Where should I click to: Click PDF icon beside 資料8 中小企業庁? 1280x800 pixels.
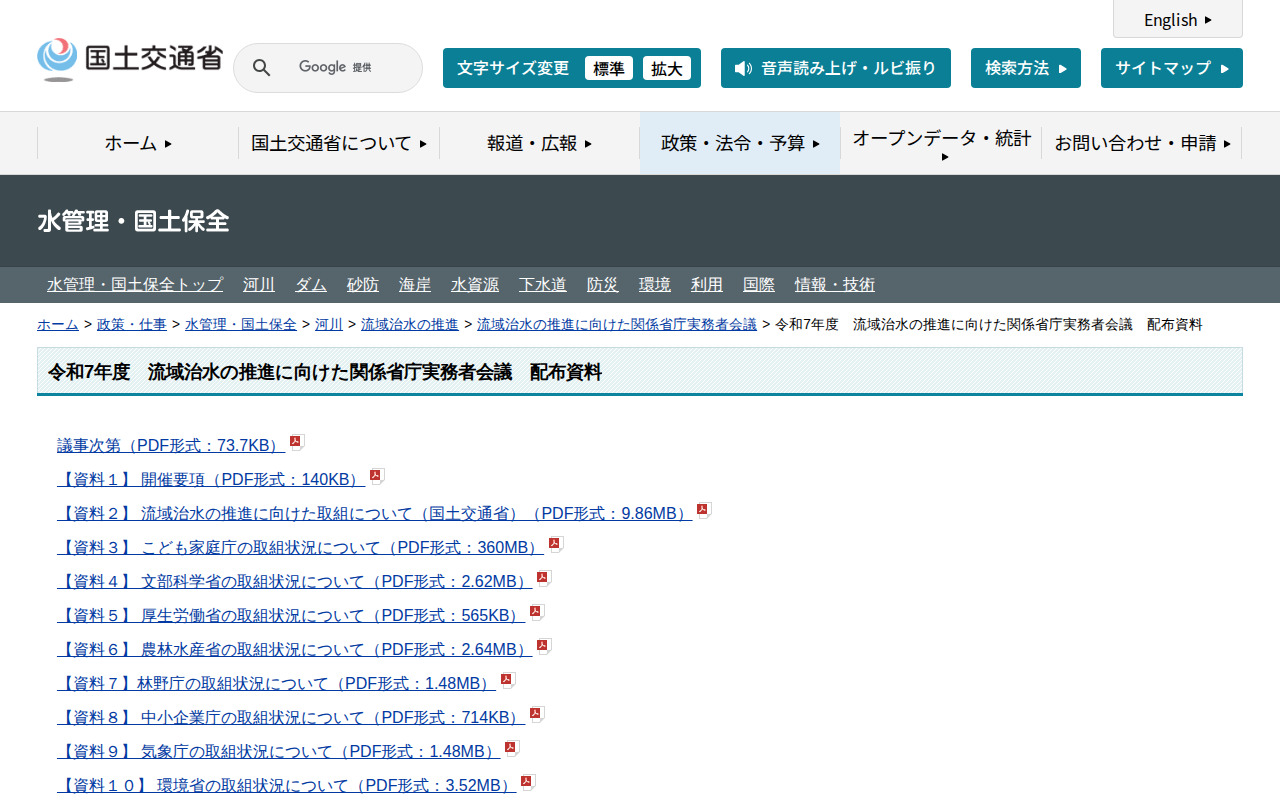coord(537,715)
